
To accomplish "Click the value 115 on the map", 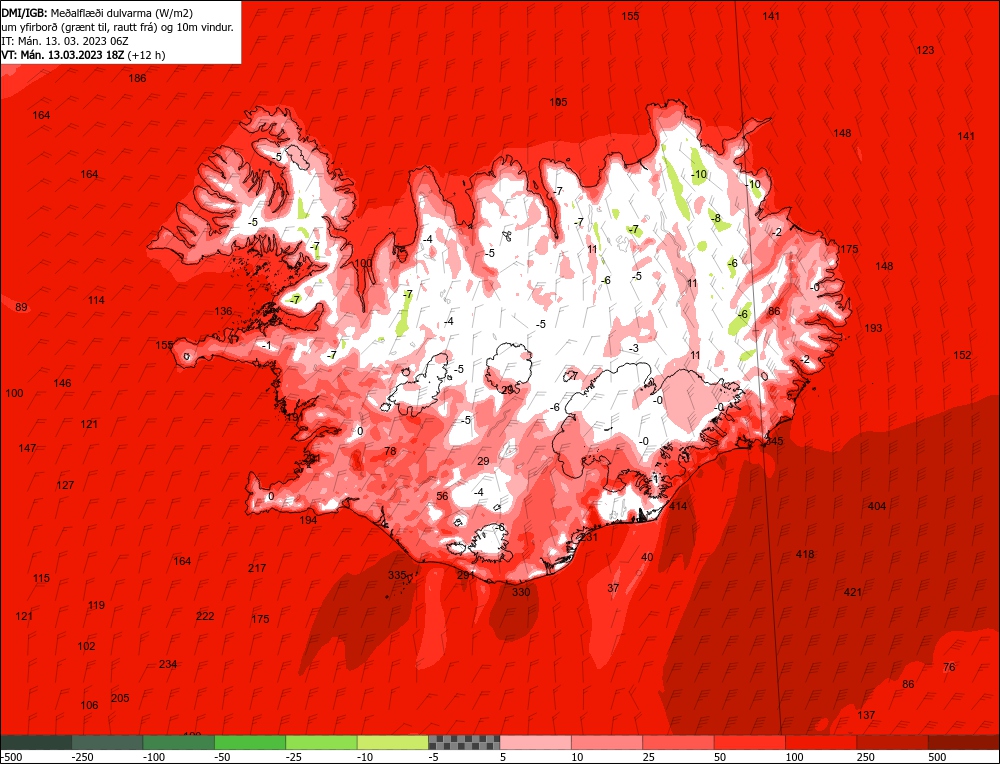I will click(41, 578).
